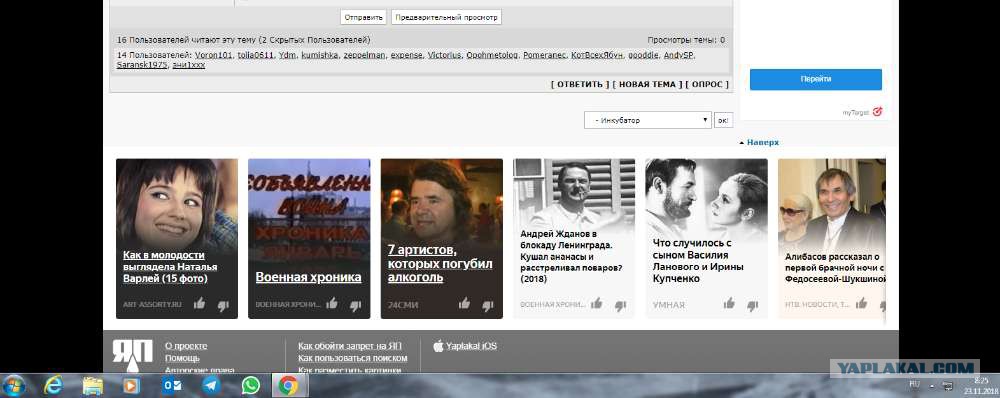Open the Инкубатор forum jump dropdown

[x=647, y=120]
